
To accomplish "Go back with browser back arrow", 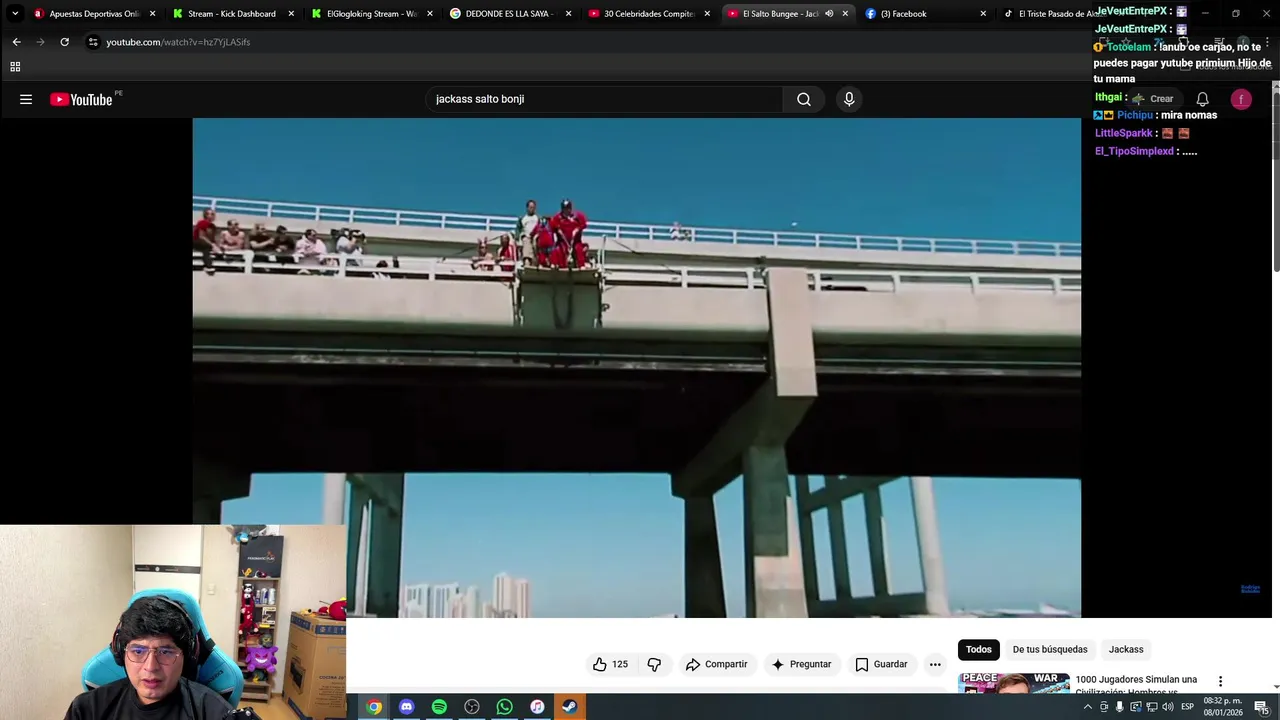I will coord(16,42).
